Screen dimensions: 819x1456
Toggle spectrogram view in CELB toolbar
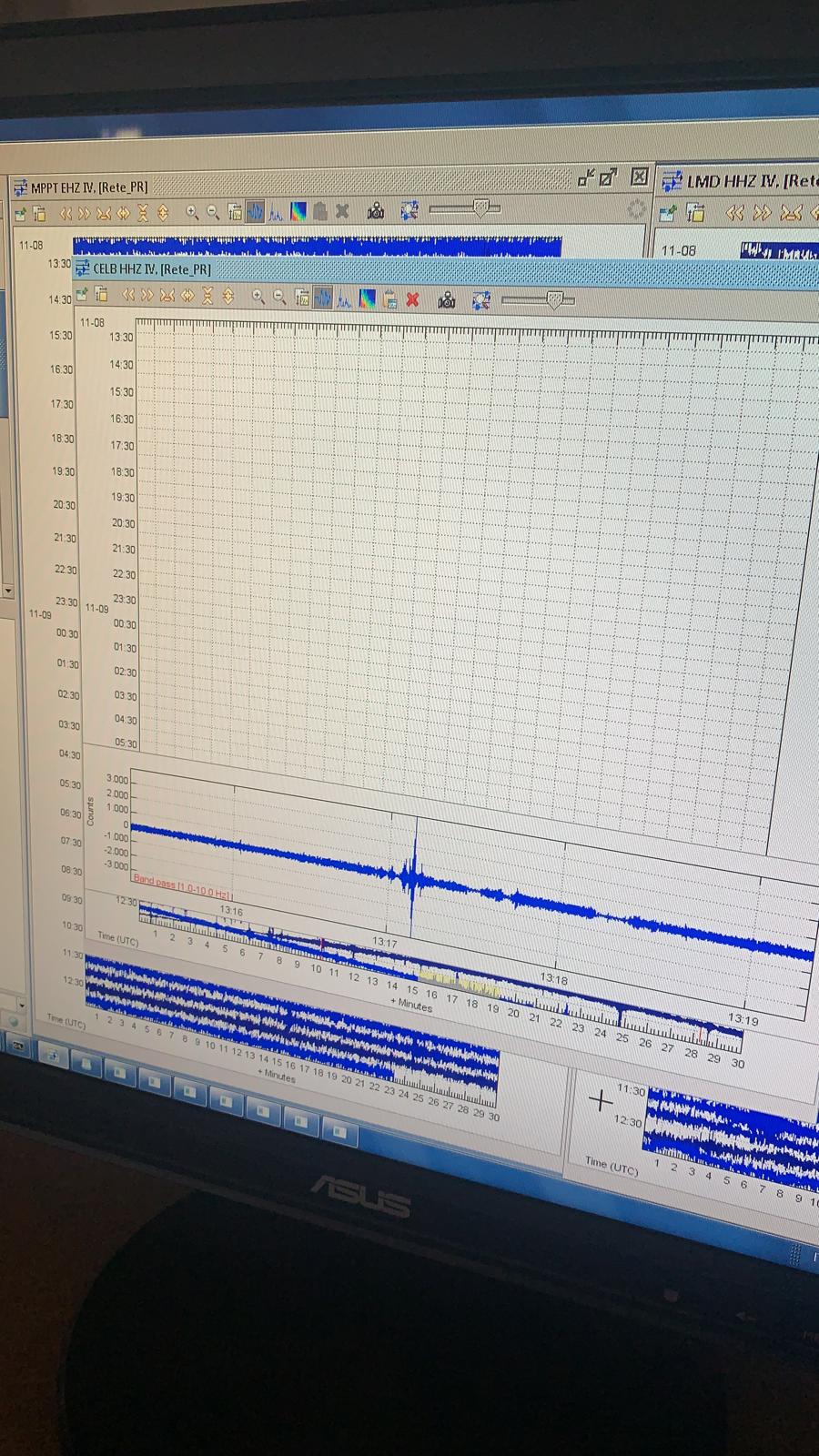pyautogui.click(x=368, y=298)
